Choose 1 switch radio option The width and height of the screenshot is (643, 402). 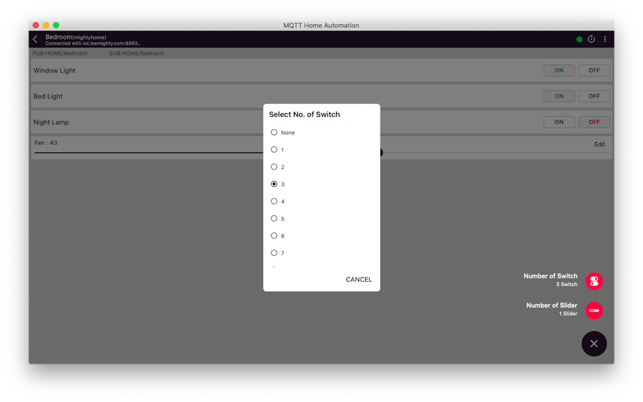click(274, 150)
